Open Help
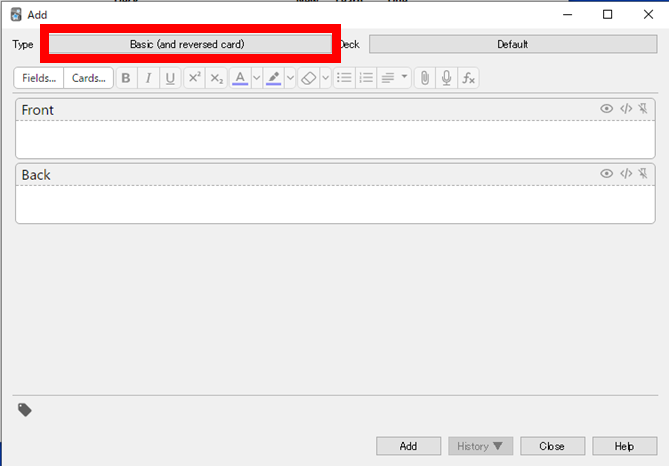Viewport: 669px width, 466px height. pos(625,446)
